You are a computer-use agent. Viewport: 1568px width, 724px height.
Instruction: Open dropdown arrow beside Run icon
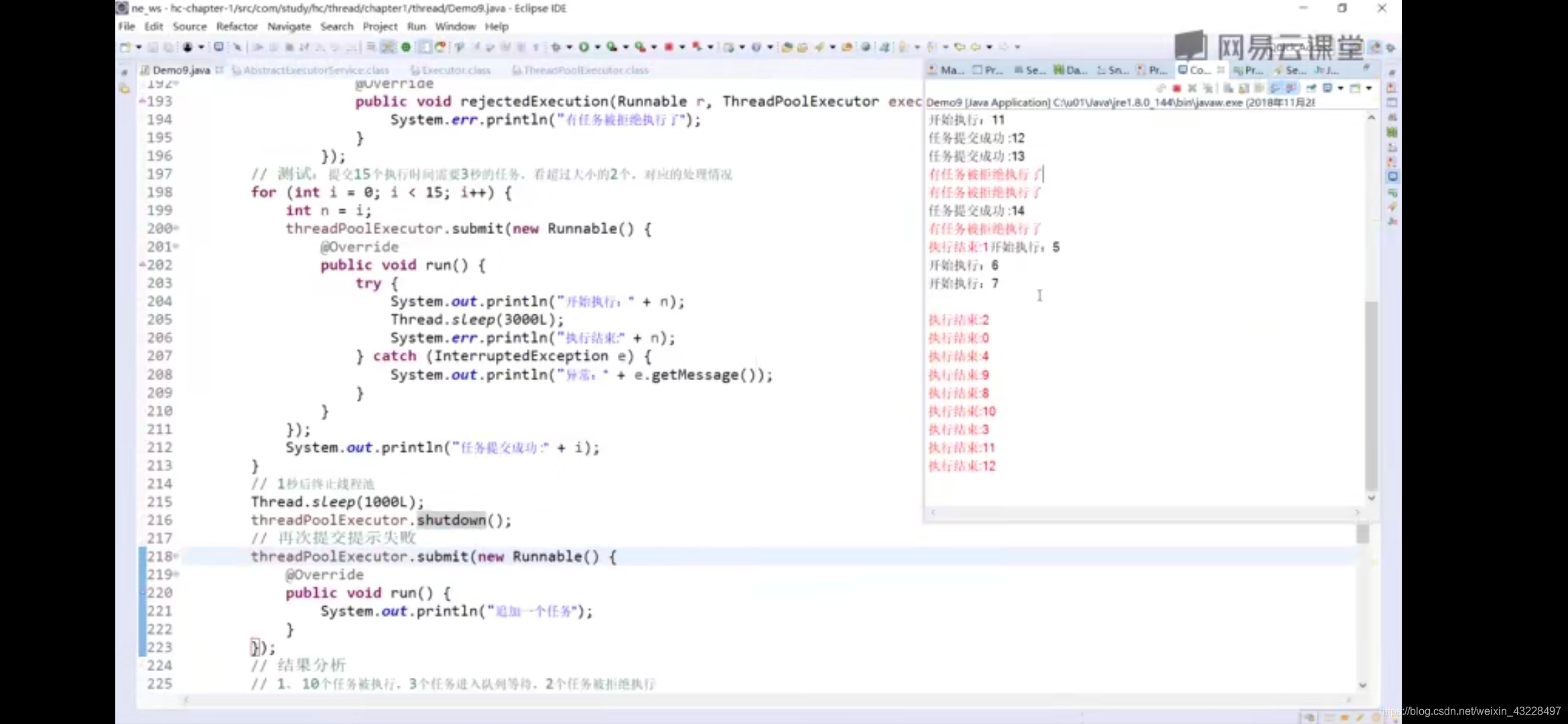pyautogui.click(x=597, y=47)
